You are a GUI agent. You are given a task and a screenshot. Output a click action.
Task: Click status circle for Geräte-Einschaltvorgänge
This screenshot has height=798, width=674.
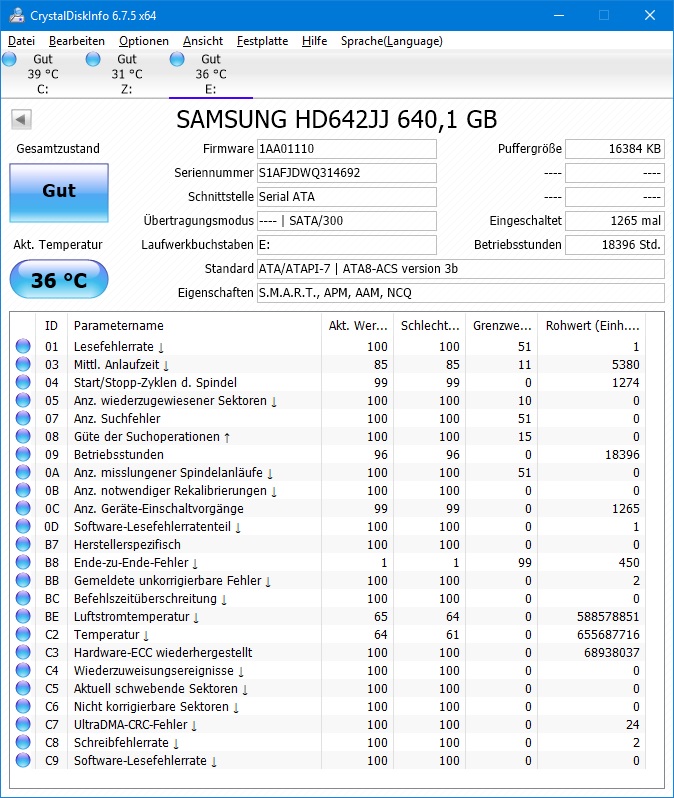(x=23, y=508)
